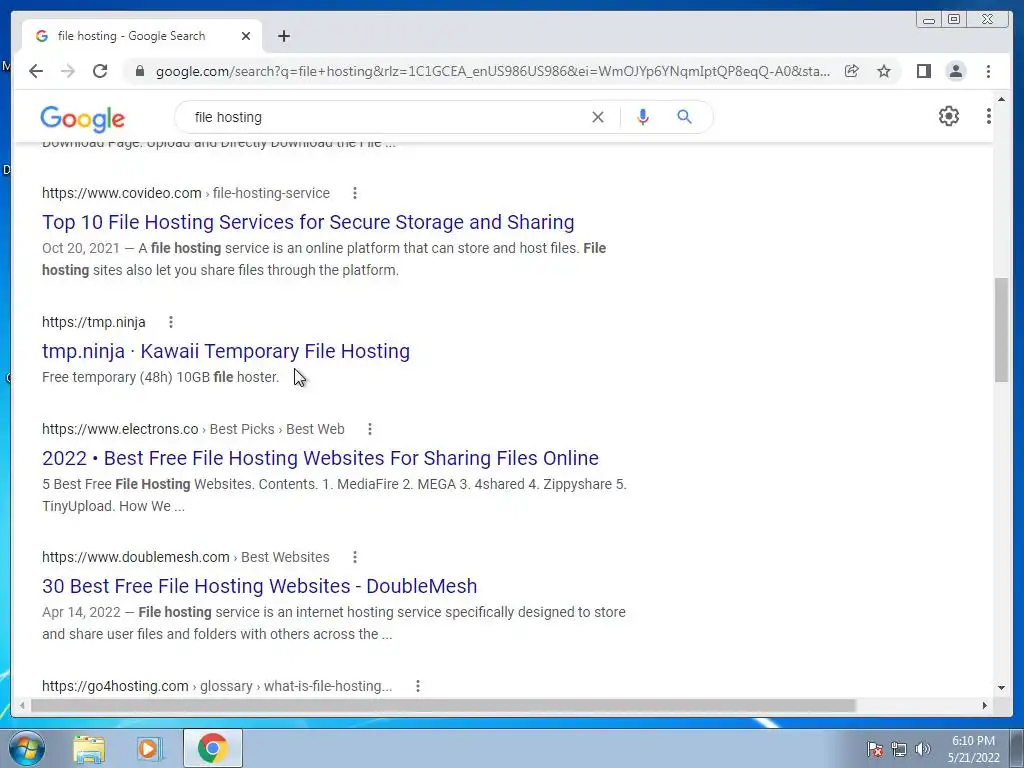Click the horizontal scroll right arrow
This screenshot has height=768, width=1024.
pyautogui.click(x=985, y=705)
